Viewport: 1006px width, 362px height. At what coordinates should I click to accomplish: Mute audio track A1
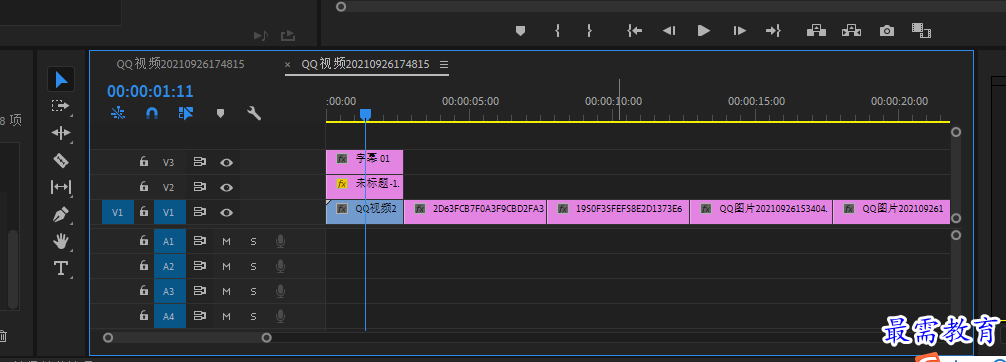coord(226,241)
